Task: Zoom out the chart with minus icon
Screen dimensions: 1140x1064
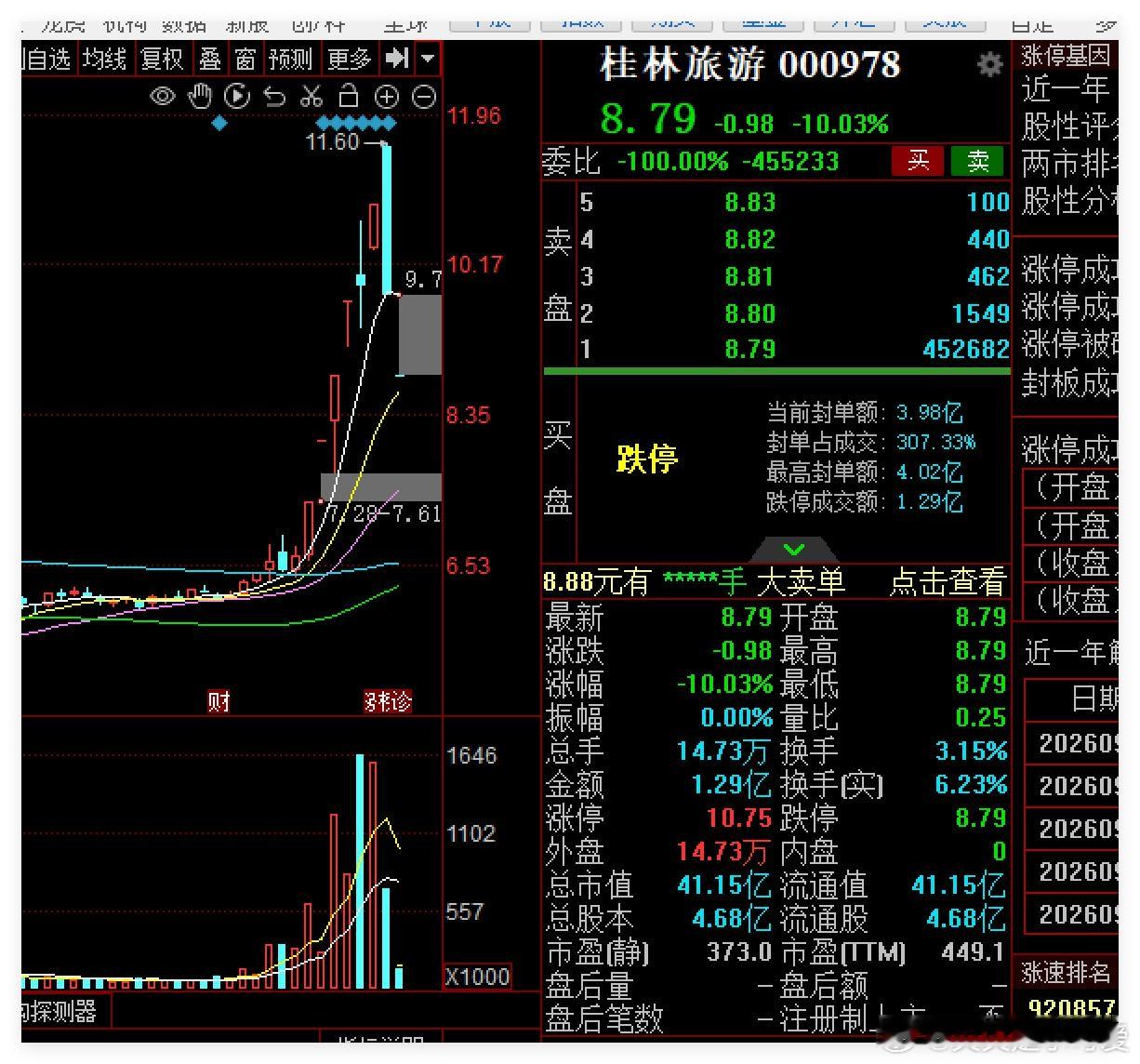Action: tap(423, 96)
